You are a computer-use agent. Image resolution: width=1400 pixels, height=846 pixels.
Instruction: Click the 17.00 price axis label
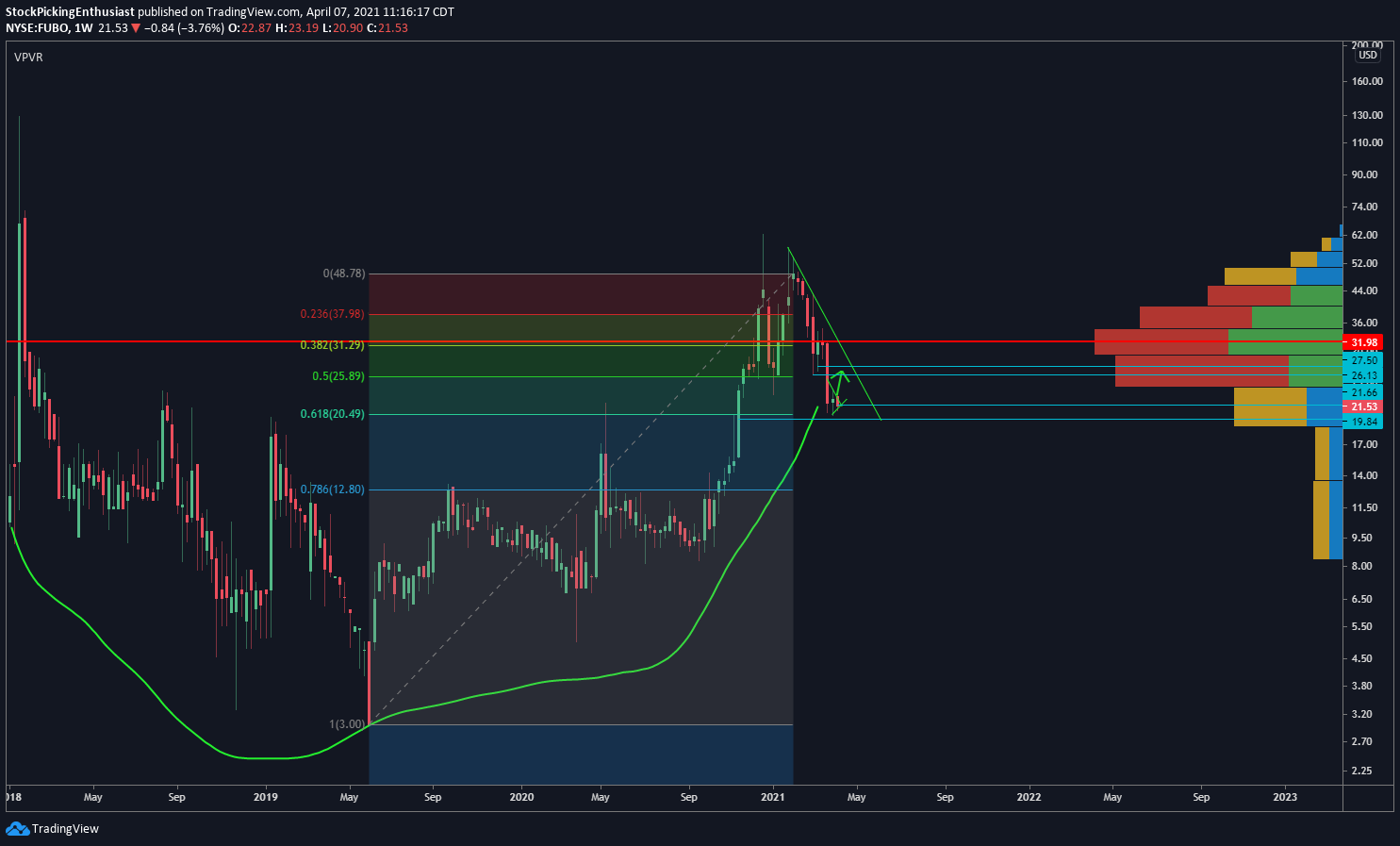tap(1364, 444)
